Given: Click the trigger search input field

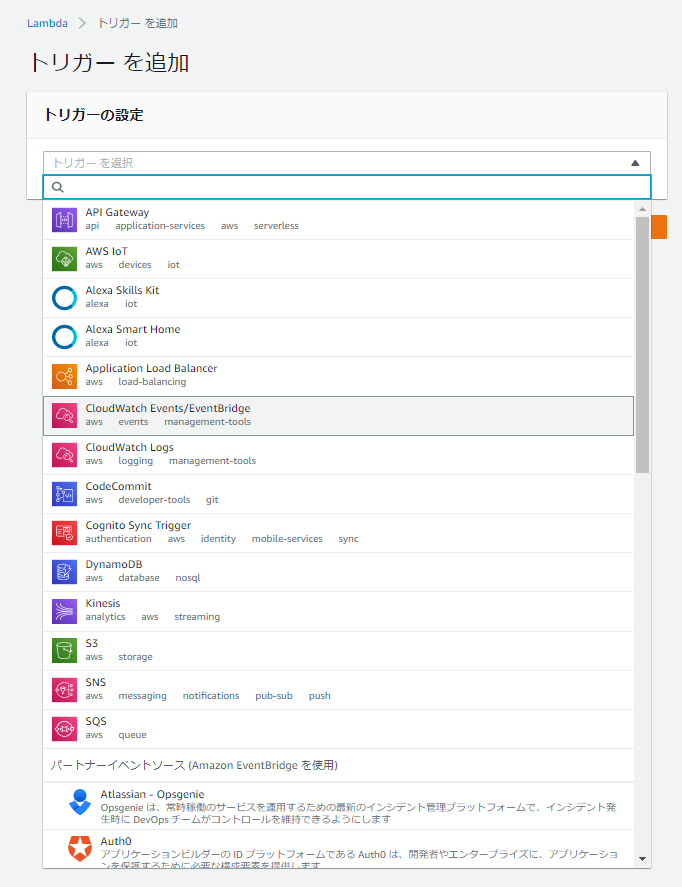Looking at the screenshot, I should pos(347,187).
